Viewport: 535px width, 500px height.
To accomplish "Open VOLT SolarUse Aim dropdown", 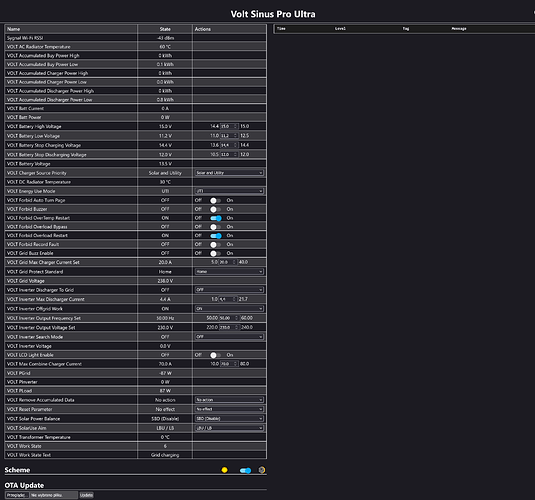I will pos(229,428).
